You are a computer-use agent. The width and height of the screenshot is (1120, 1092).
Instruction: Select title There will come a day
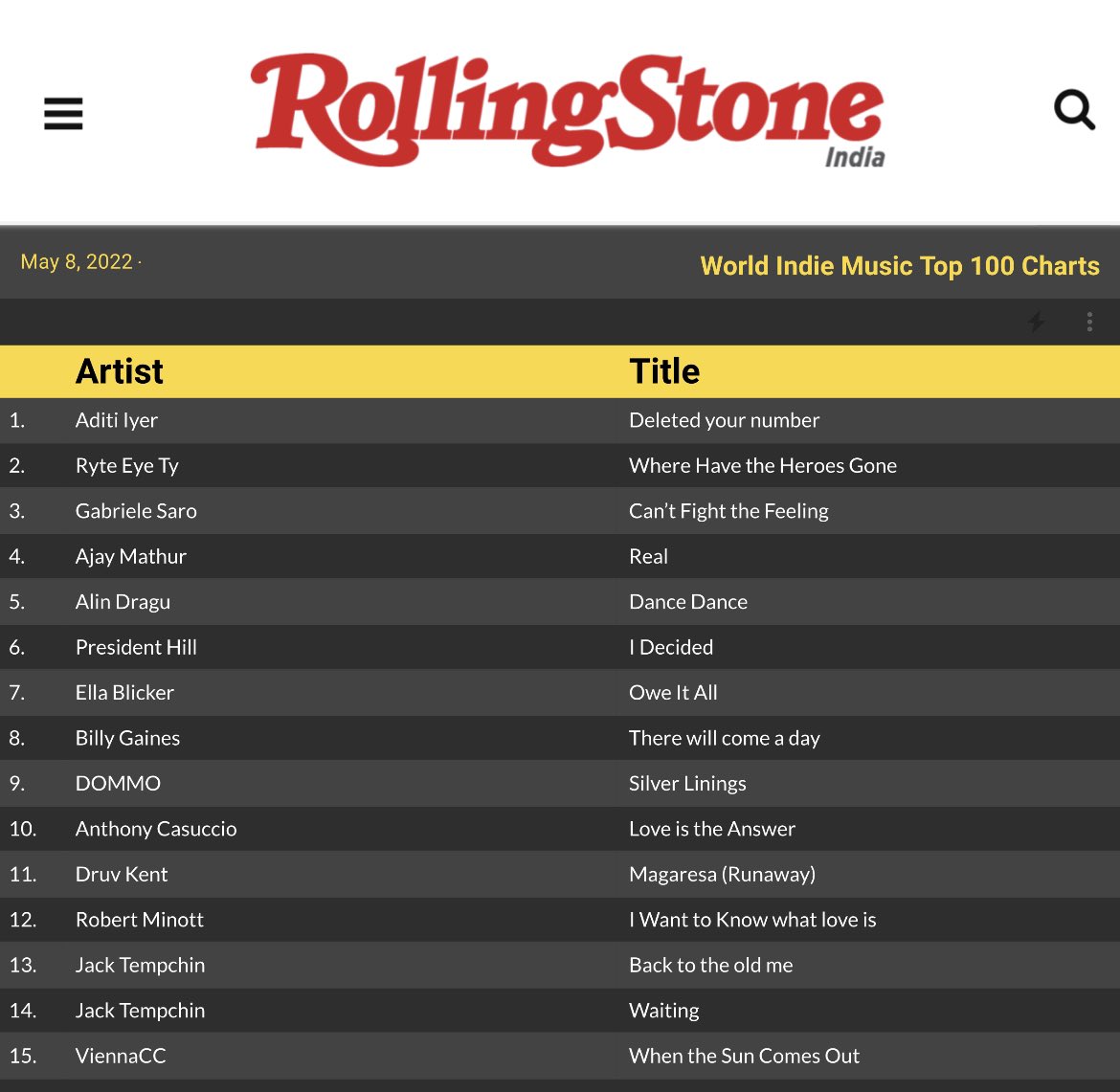tap(725, 738)
